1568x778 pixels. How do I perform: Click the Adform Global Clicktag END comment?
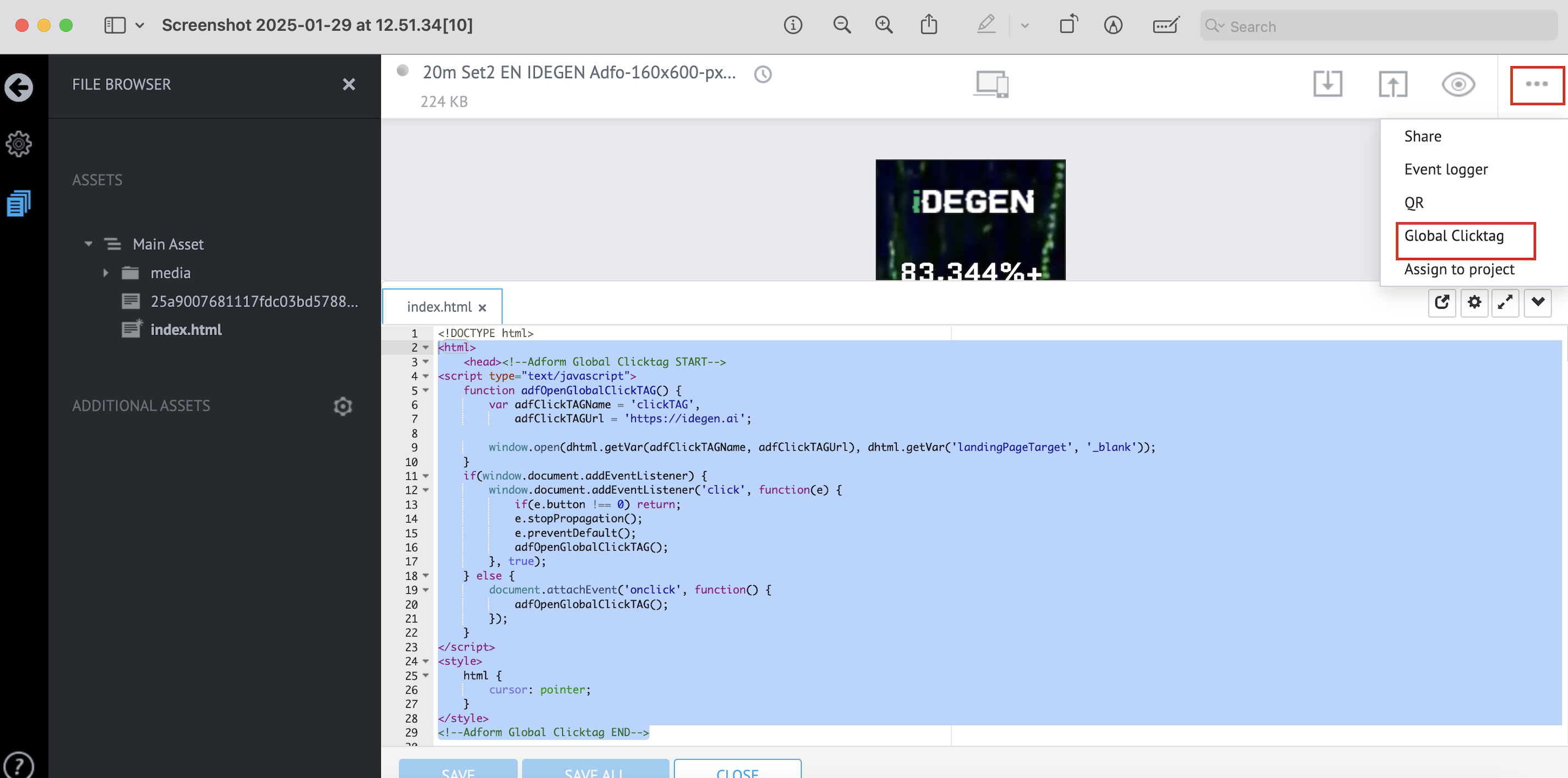pos(543,732)
